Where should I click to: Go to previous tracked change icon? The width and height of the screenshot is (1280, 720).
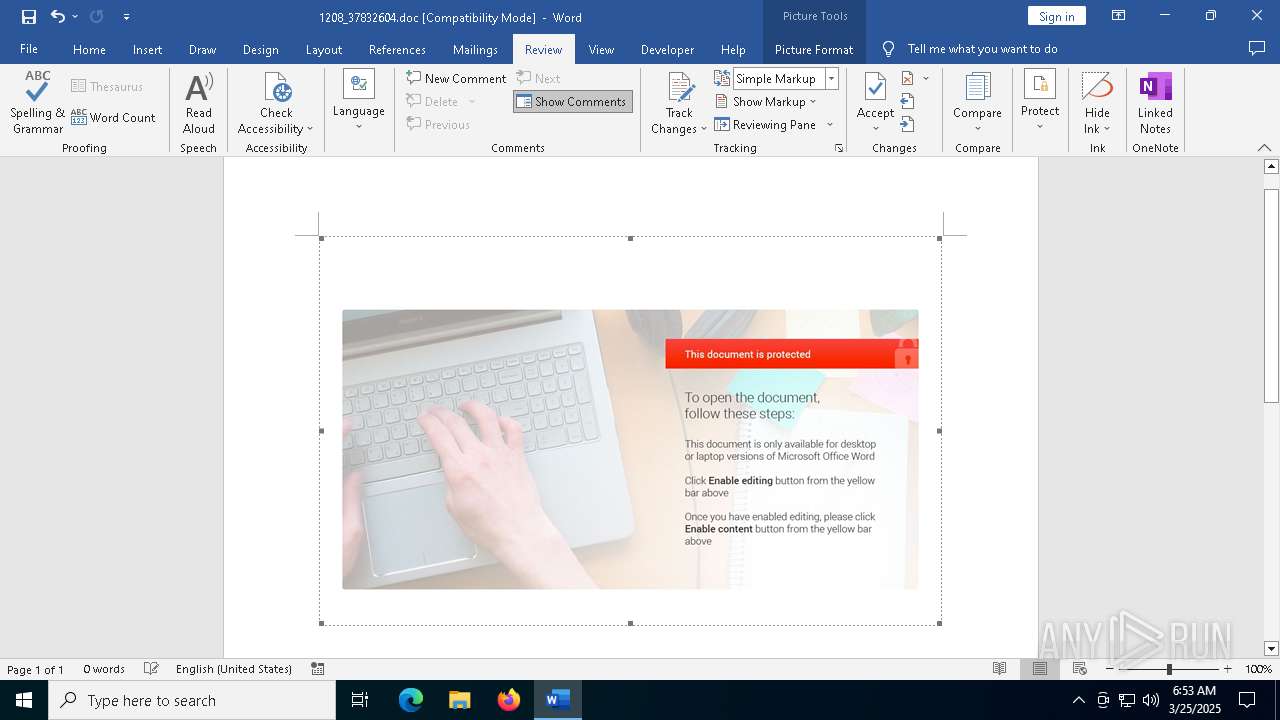908,101
